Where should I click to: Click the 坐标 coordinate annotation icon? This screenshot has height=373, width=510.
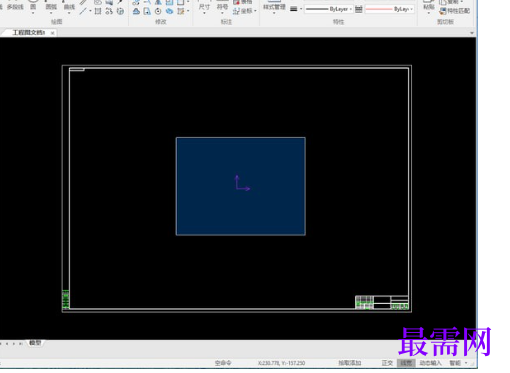point(244,11)
